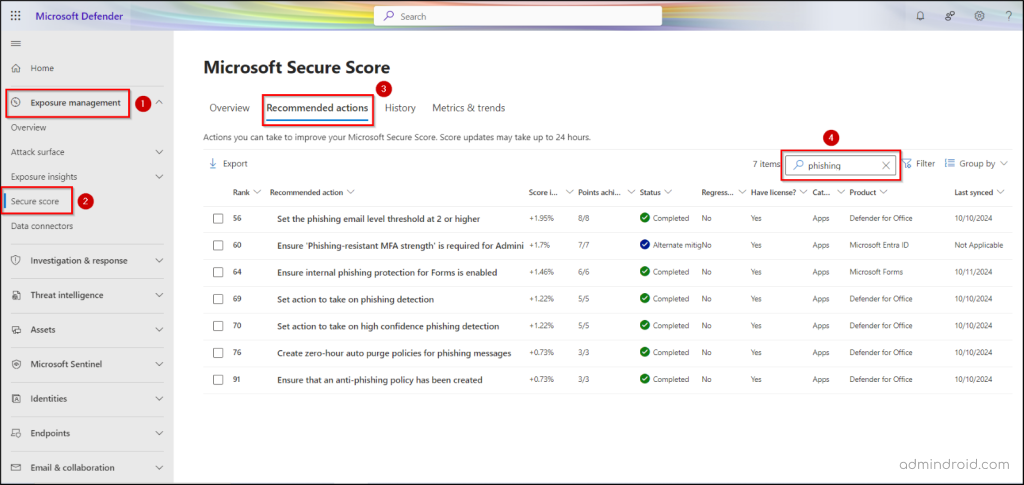The width and height of the screenshot is (1024, 485).
Task: Clear the phishing search with X
Action: (886, 166)
